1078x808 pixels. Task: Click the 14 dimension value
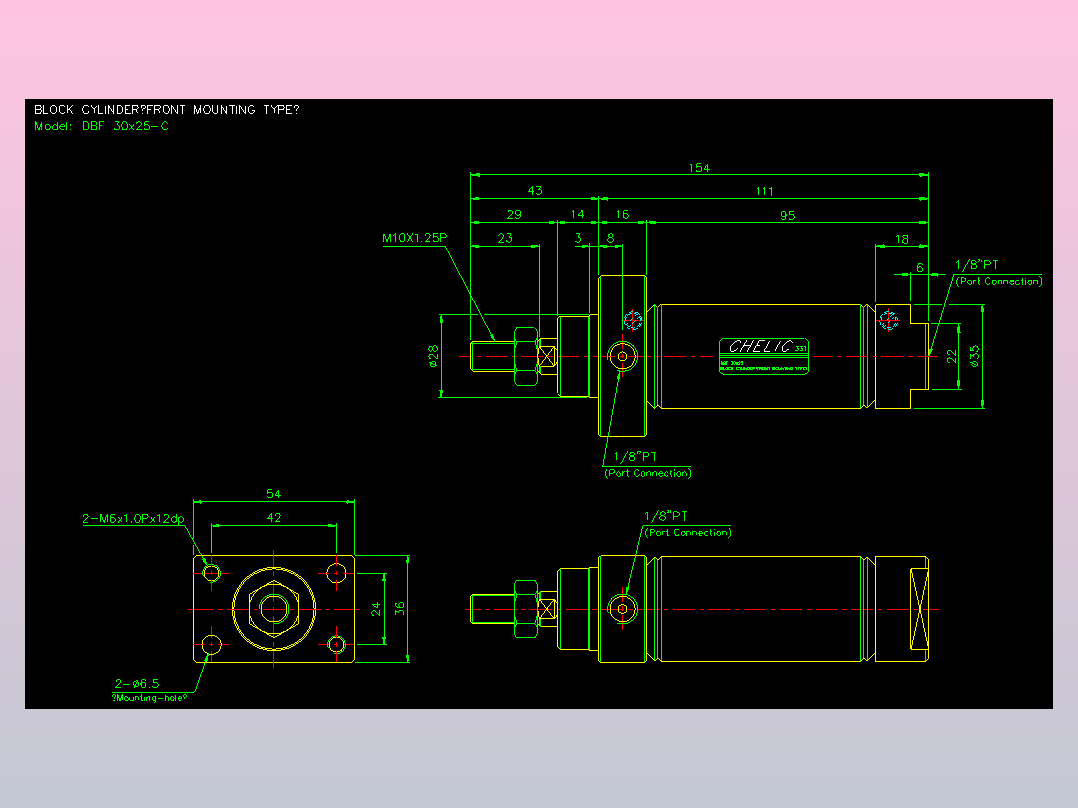[578, 214]
